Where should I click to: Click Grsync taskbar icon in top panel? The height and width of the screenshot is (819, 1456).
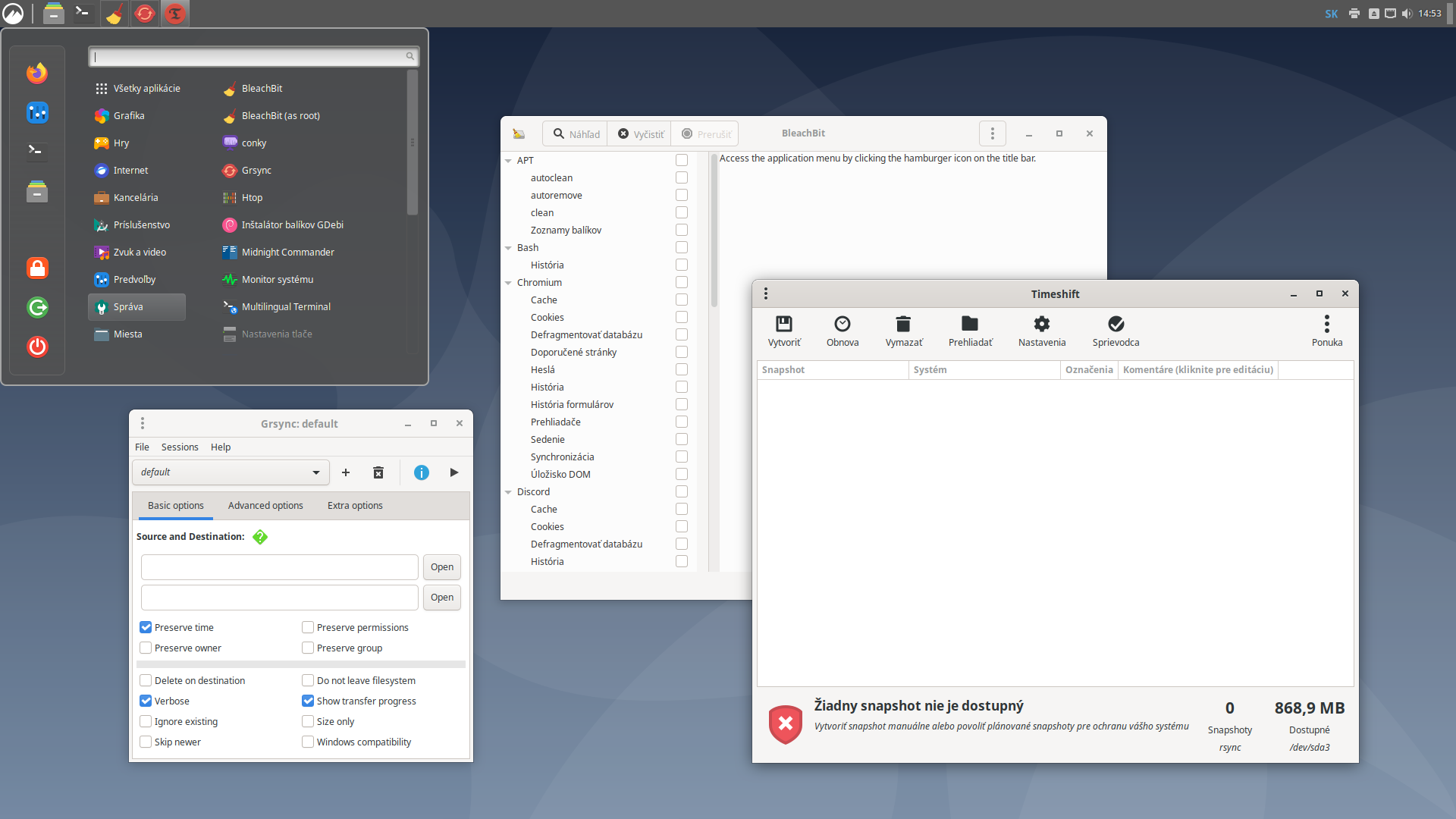pyautogui.click(x=145, y=13)
